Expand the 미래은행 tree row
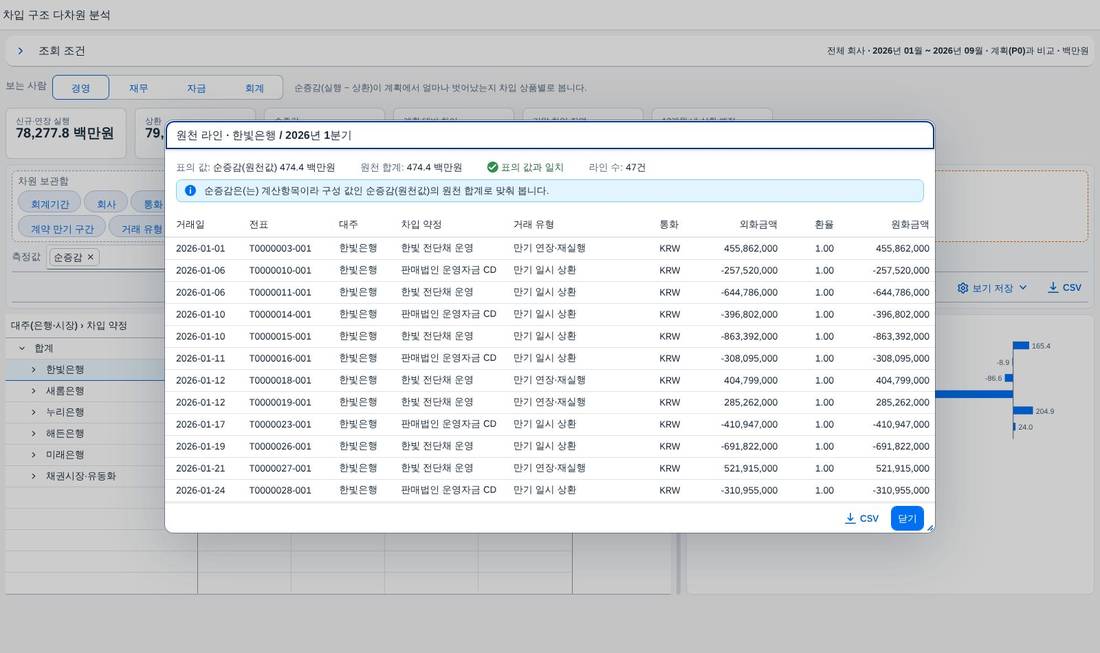This screenshot has height=653, width=1100. [33, 455]
